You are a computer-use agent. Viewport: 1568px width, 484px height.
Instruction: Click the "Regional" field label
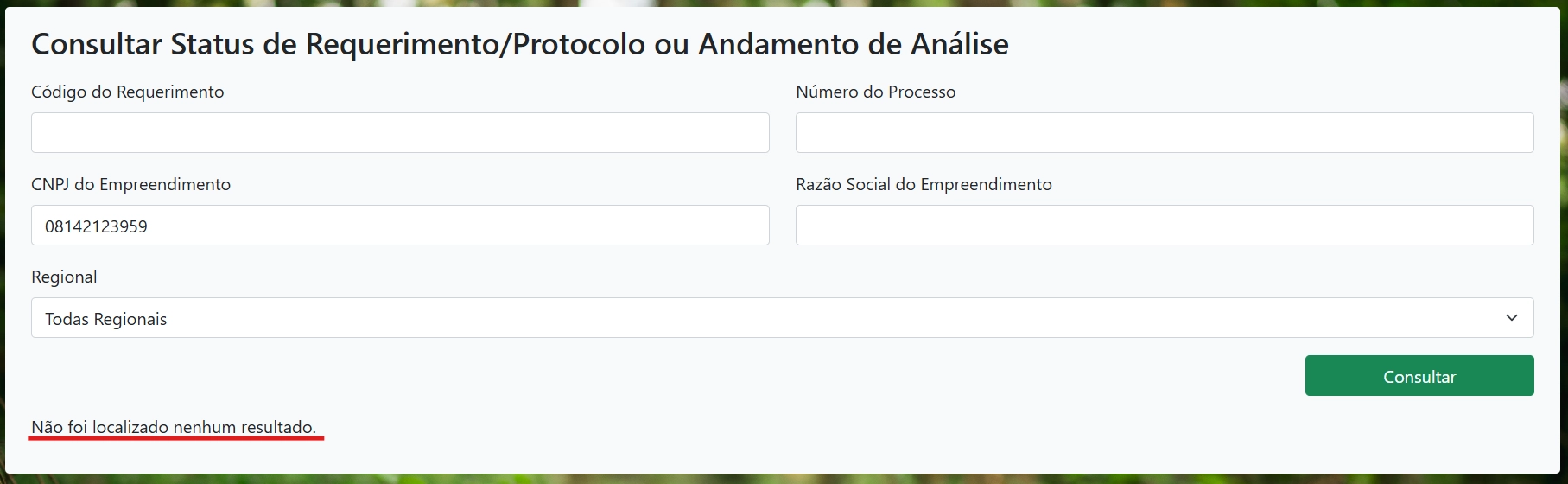coord(64,277)
